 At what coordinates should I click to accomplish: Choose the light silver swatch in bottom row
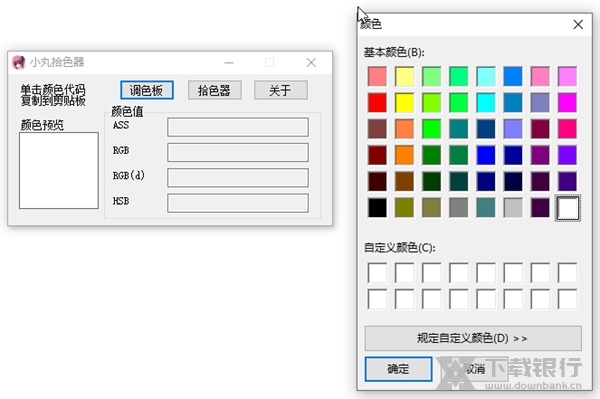tap(513, 208)
